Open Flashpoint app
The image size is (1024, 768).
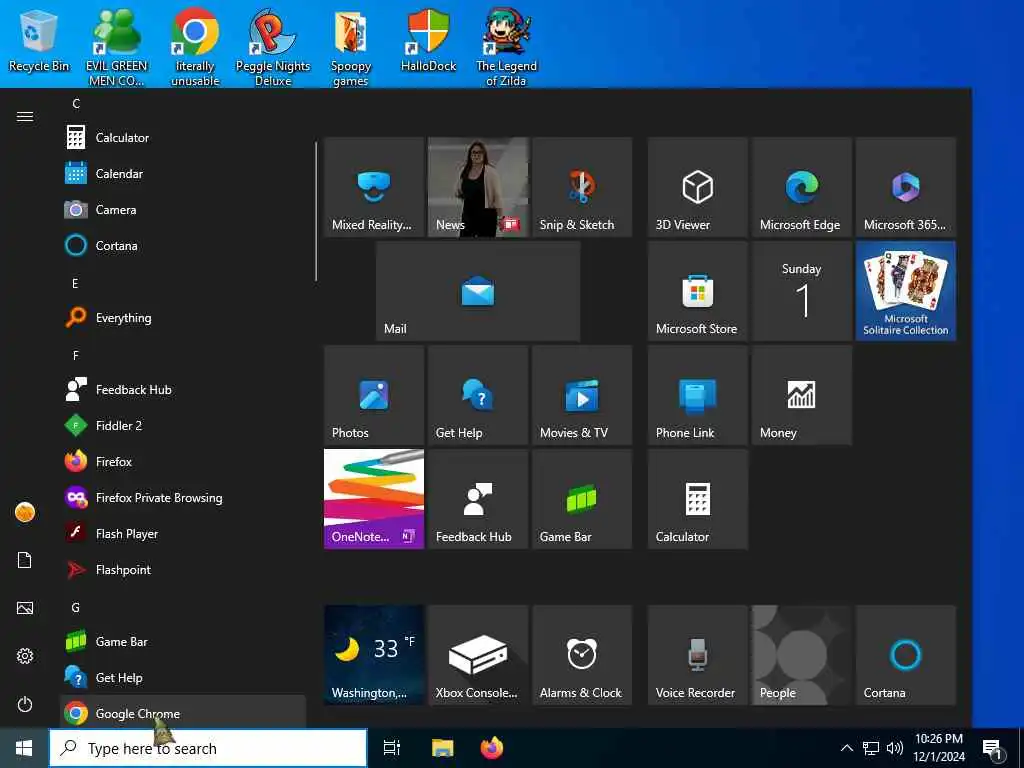[183, 569]
